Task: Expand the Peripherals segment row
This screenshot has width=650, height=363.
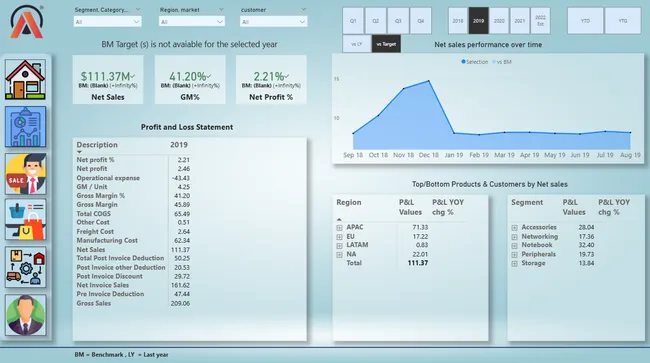Action: point(514,254)
